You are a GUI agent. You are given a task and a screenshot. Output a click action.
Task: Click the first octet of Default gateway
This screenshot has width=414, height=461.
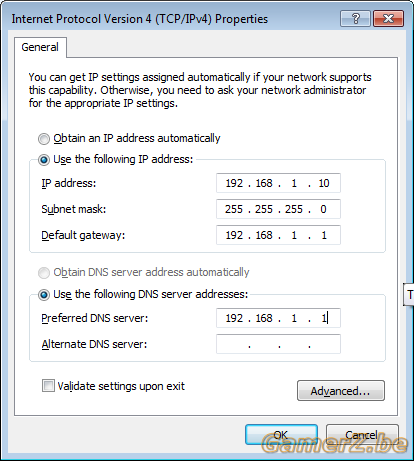tap(234, 235)
